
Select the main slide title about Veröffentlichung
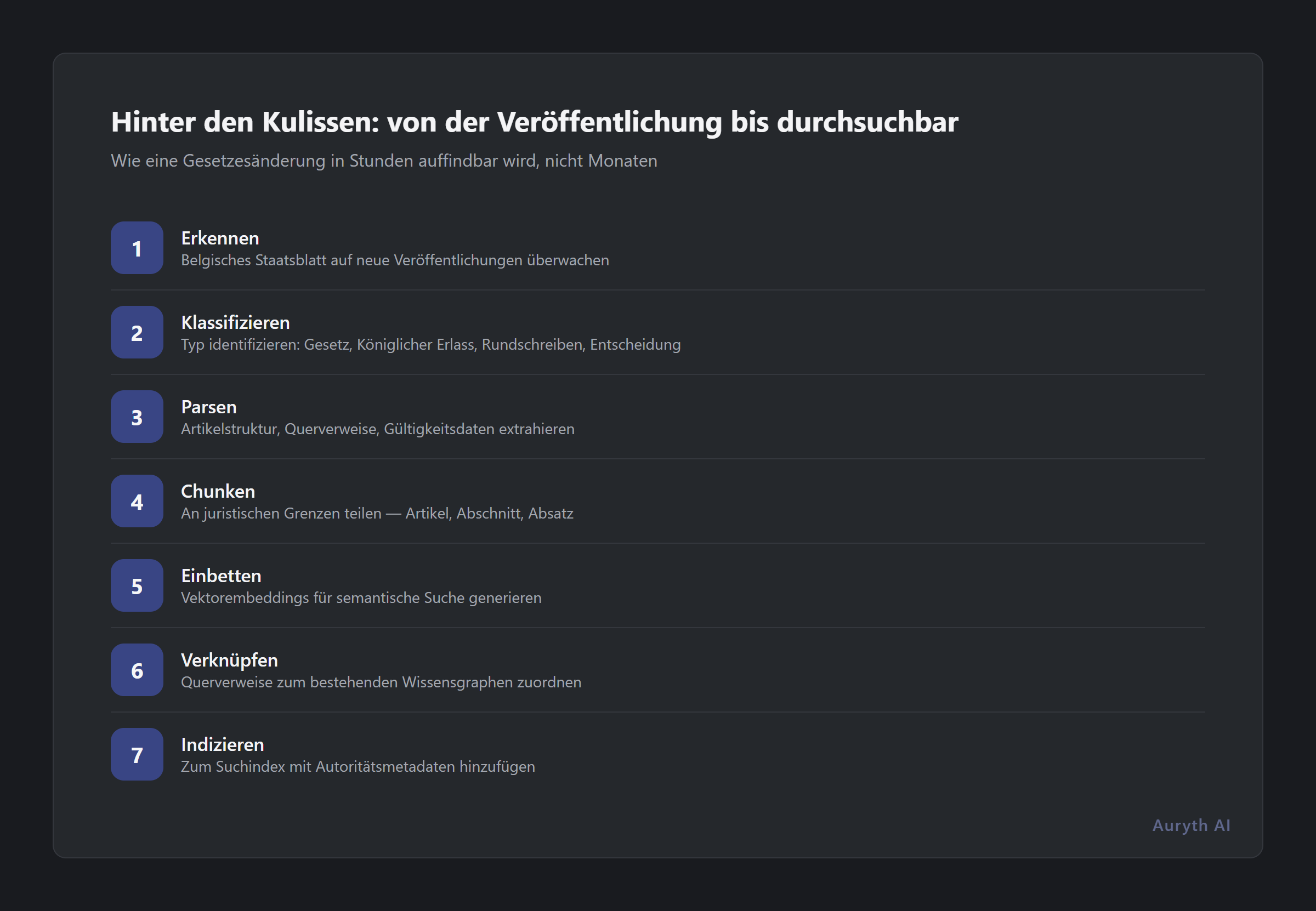click(535, 121)
